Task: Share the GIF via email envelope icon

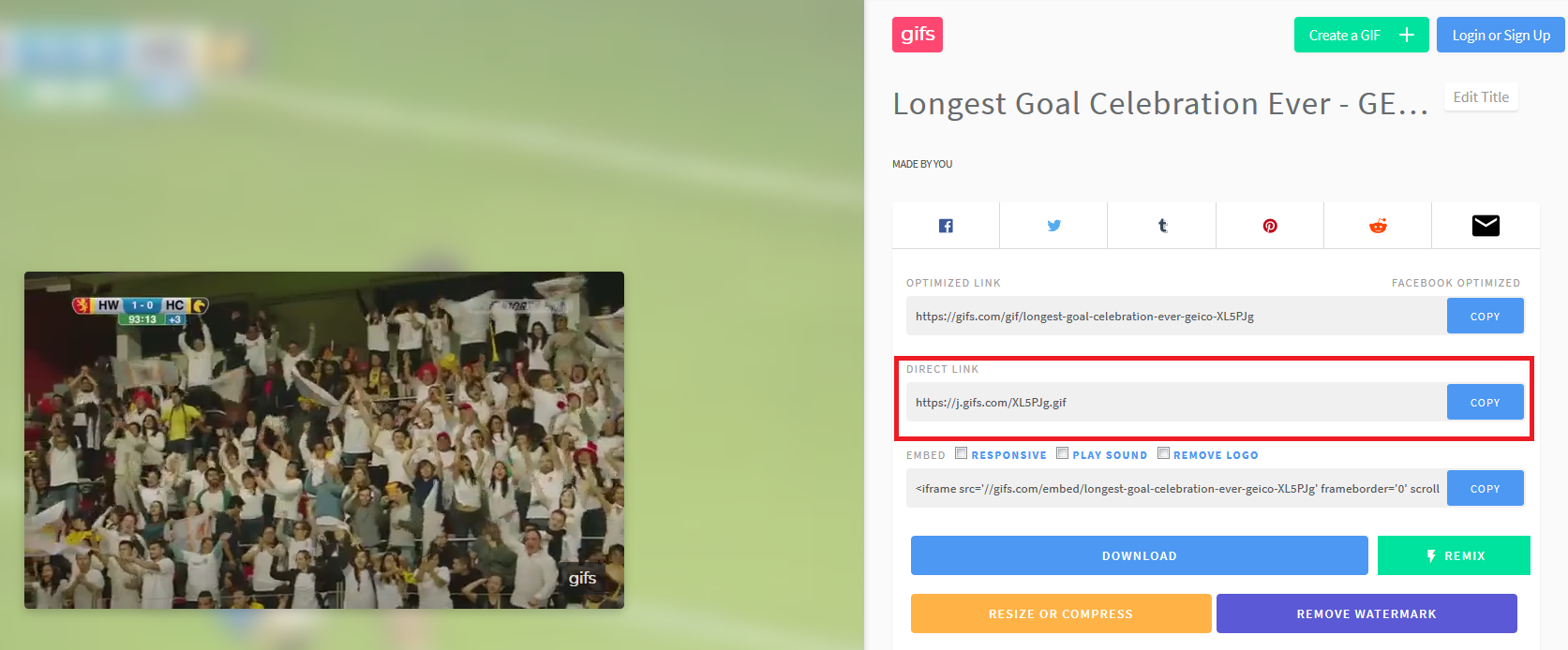Action: click(1486, 226)
